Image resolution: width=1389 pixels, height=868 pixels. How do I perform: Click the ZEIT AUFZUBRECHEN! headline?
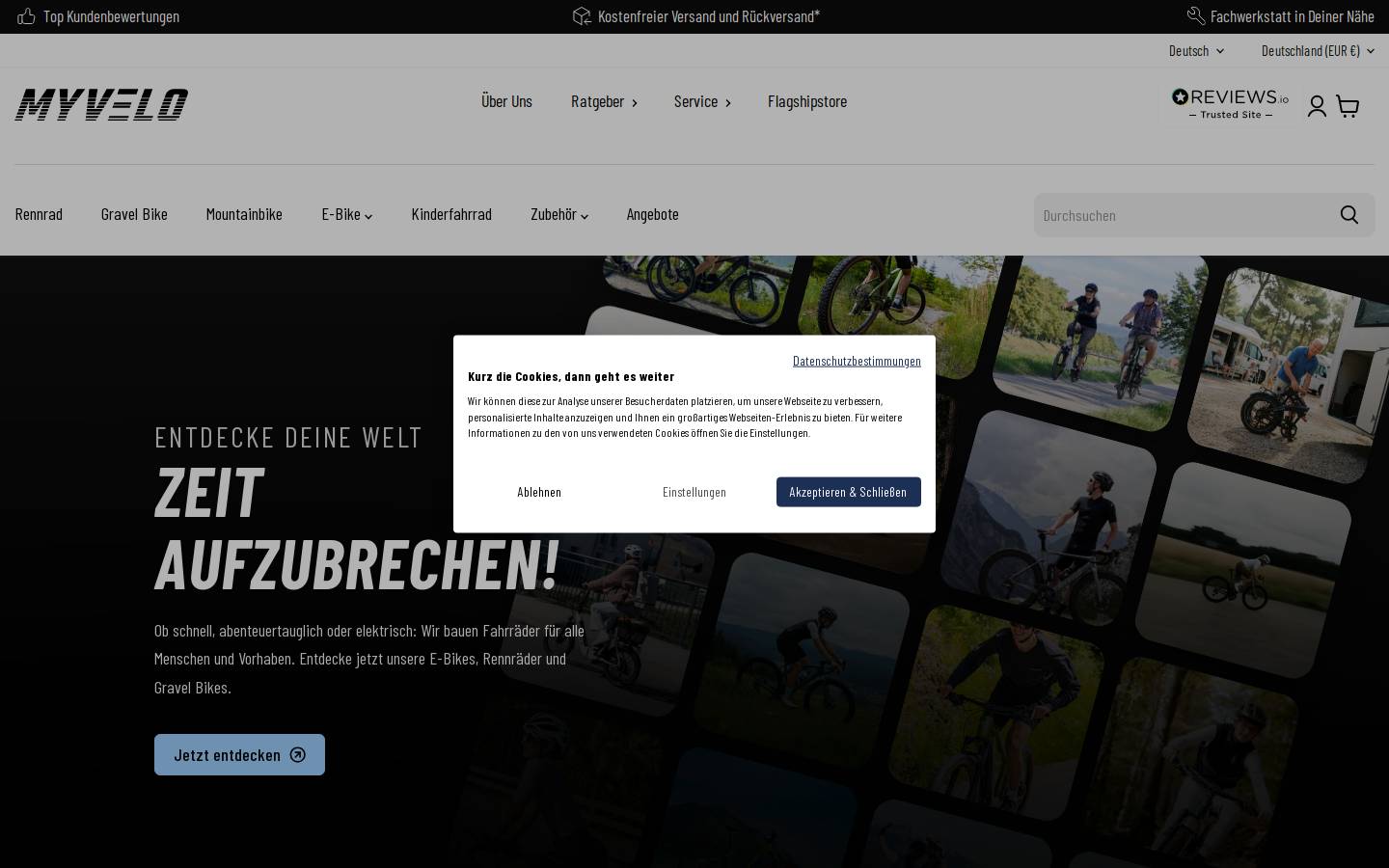click(357, 528)
